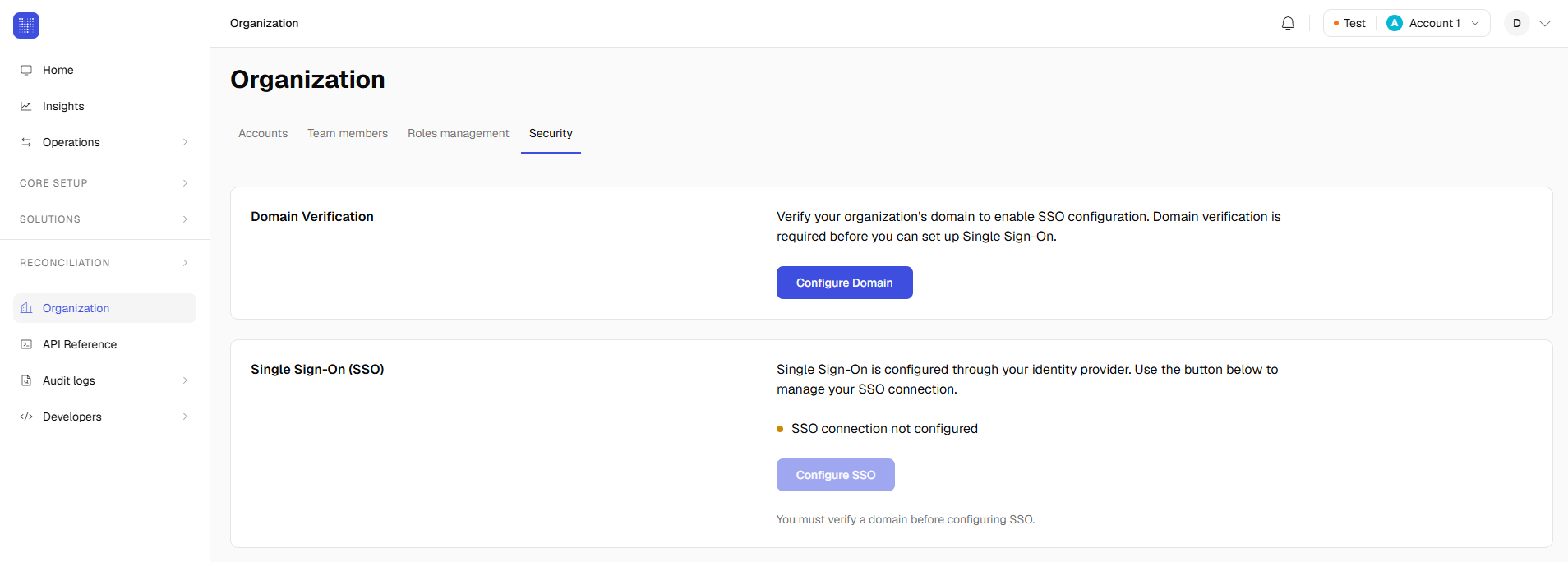The image size is (1568, 562).
Task: Open the Roles management tab
Action: [459, 133]
